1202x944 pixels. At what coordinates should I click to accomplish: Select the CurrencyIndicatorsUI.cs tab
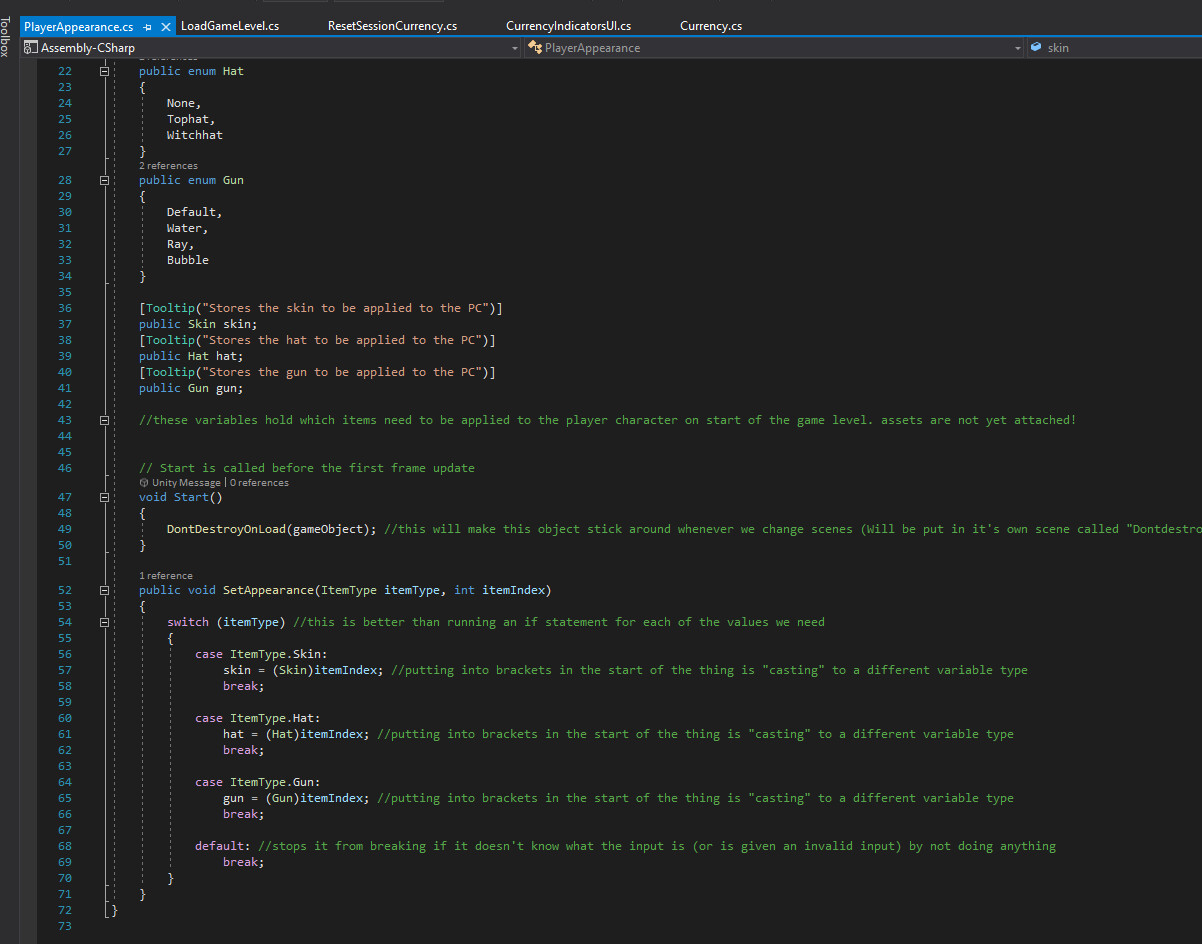(569, 26)
